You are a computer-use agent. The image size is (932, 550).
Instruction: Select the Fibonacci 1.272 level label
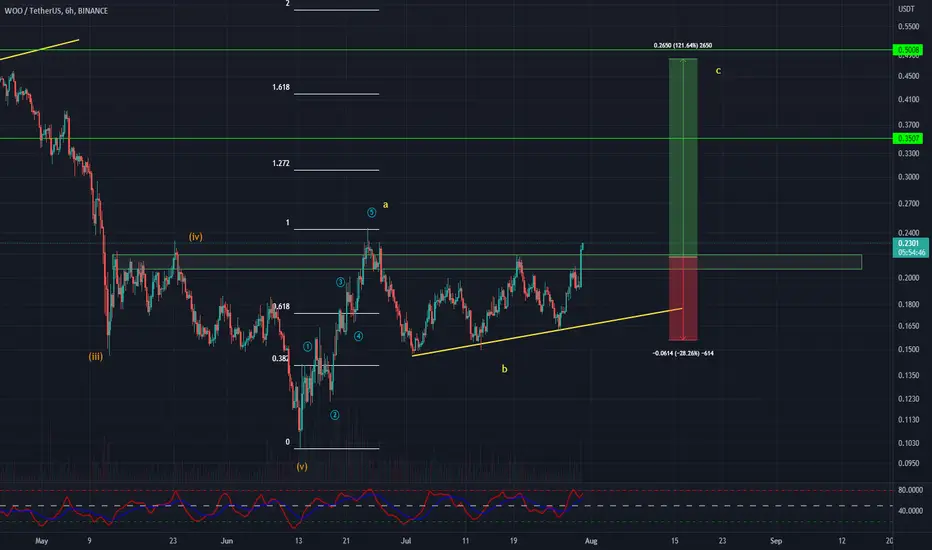pos(281,163)
